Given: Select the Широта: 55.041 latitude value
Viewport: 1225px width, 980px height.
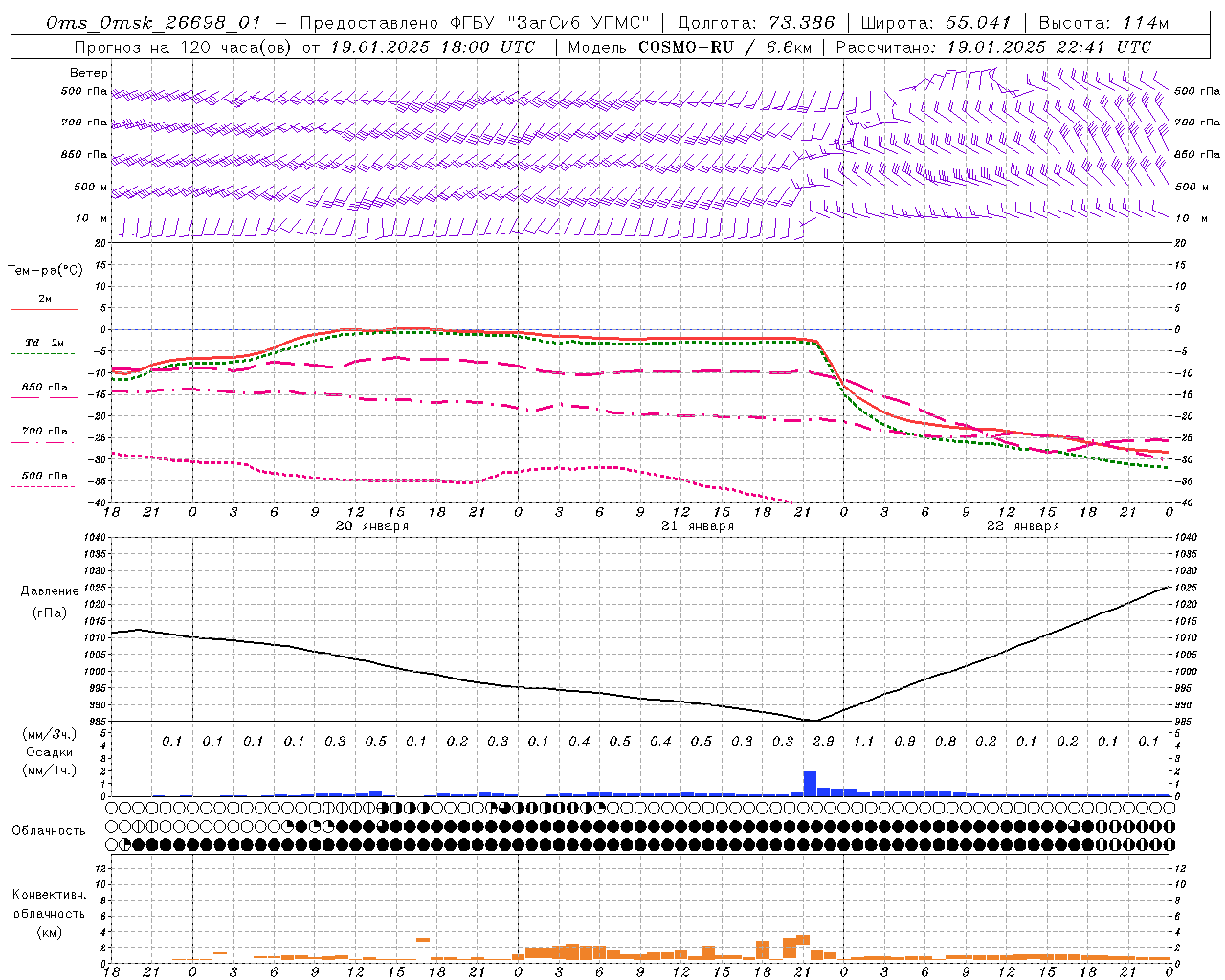Looking at the screenshot, I should click(936, 23).
